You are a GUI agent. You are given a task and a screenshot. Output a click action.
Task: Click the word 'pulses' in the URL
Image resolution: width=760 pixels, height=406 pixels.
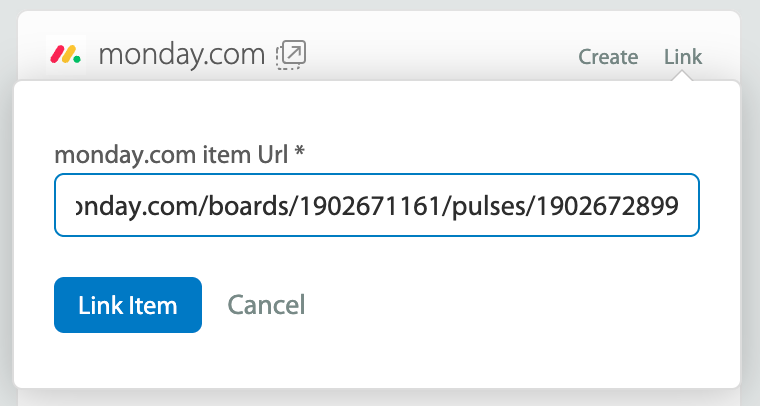(489, 207)
